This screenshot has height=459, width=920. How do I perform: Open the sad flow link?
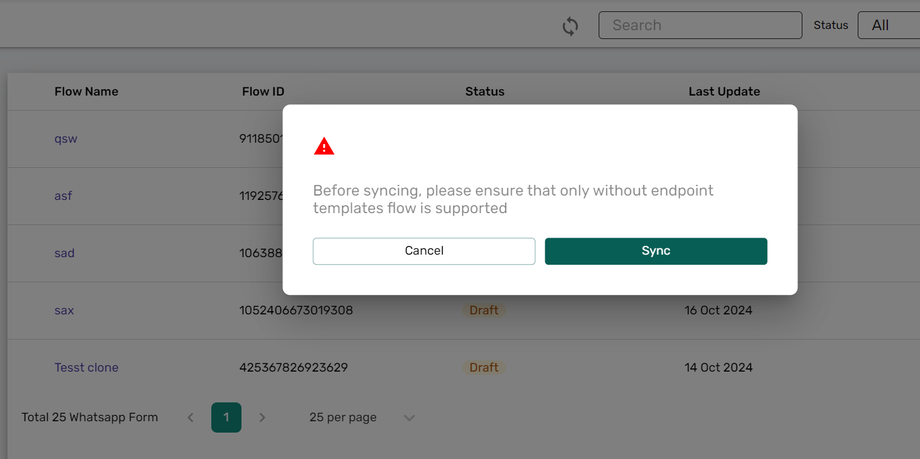tap(64, 253)
